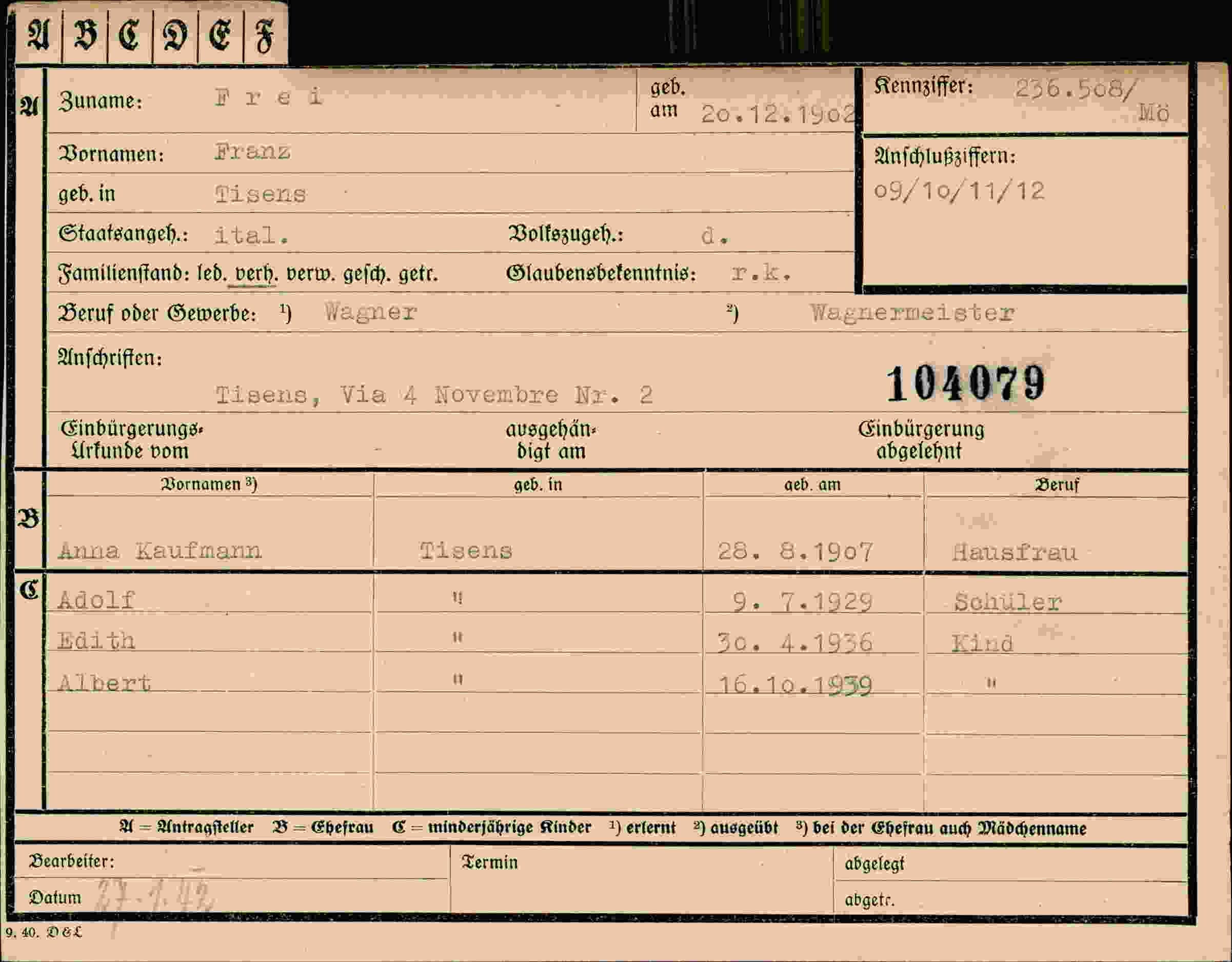The width and height of the screenshot is (1232, 962).
Task: Click religion value 'r.k.'
Action: tap(762, 273)
